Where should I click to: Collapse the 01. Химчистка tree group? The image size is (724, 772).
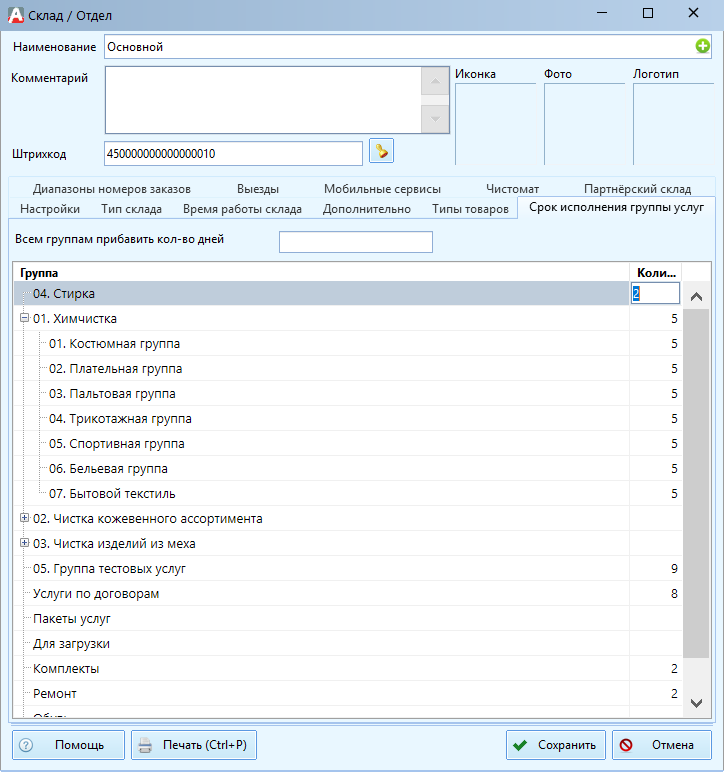[24, 318]
